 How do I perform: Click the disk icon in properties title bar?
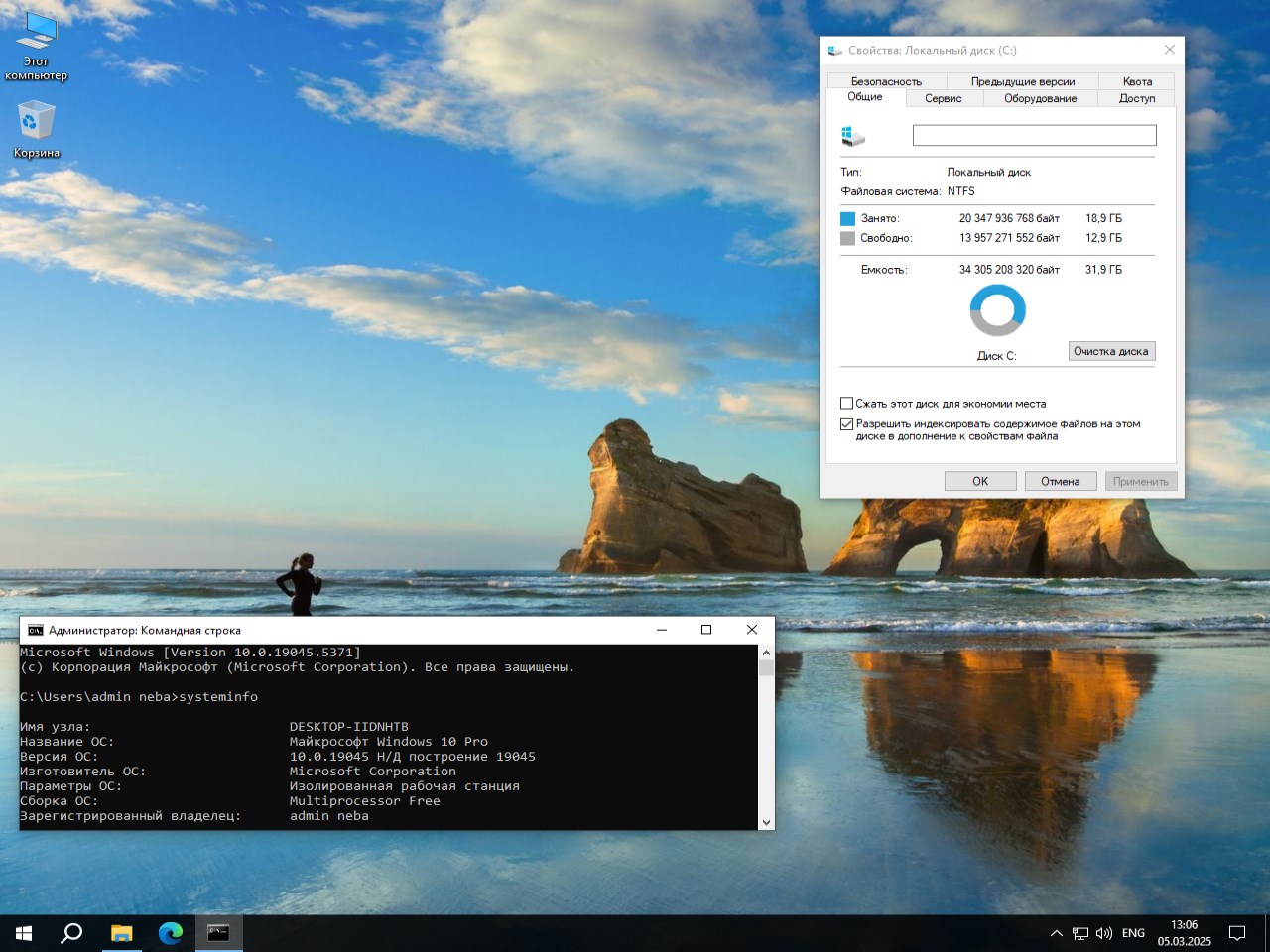834,50
